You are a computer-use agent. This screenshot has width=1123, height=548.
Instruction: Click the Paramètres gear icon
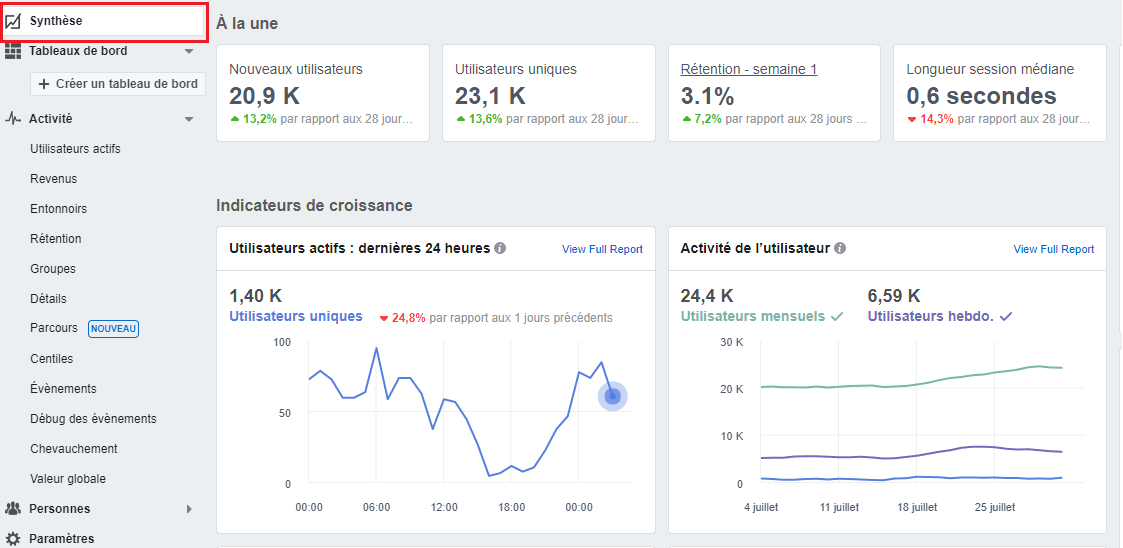click(12, 539)
